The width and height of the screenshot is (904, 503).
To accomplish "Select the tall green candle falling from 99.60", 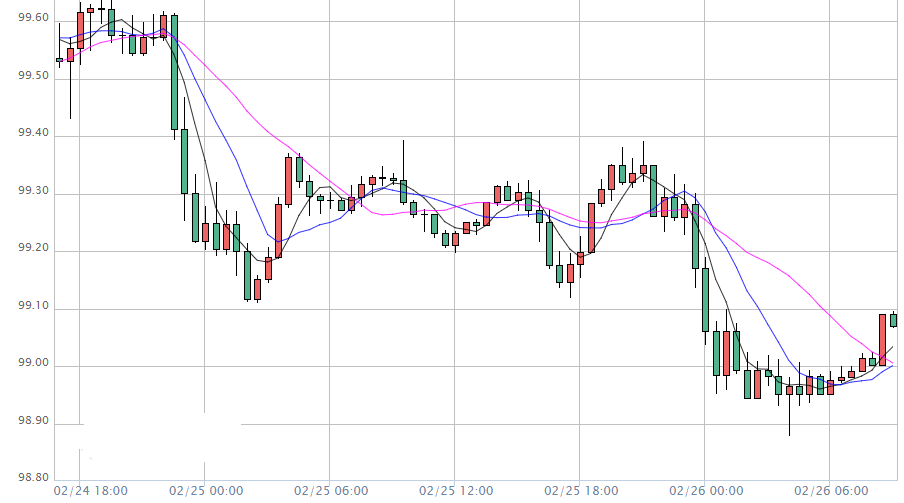I will (x=174, y=72).
